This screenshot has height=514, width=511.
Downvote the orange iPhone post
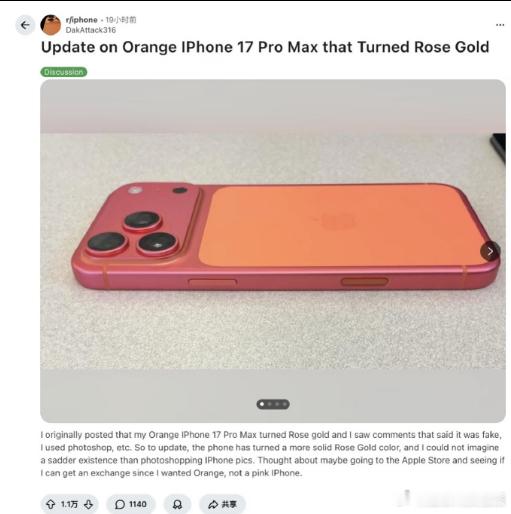(88, 504)
